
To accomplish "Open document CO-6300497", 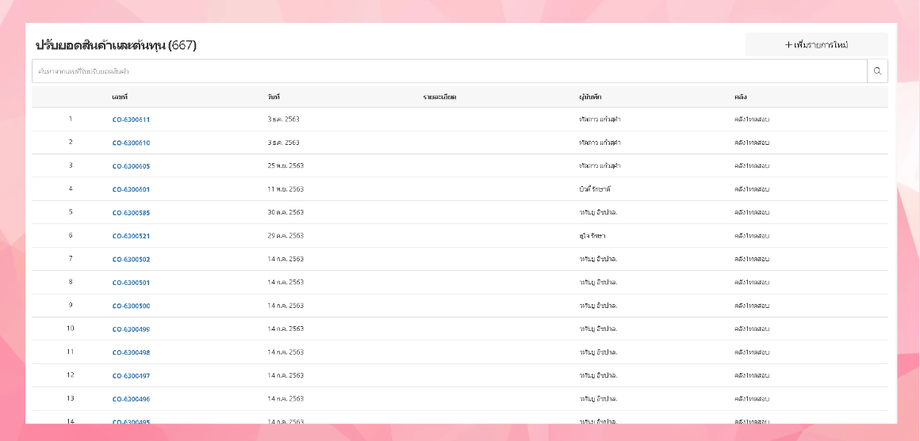I will pyautogui.click(x=131, y=376).
